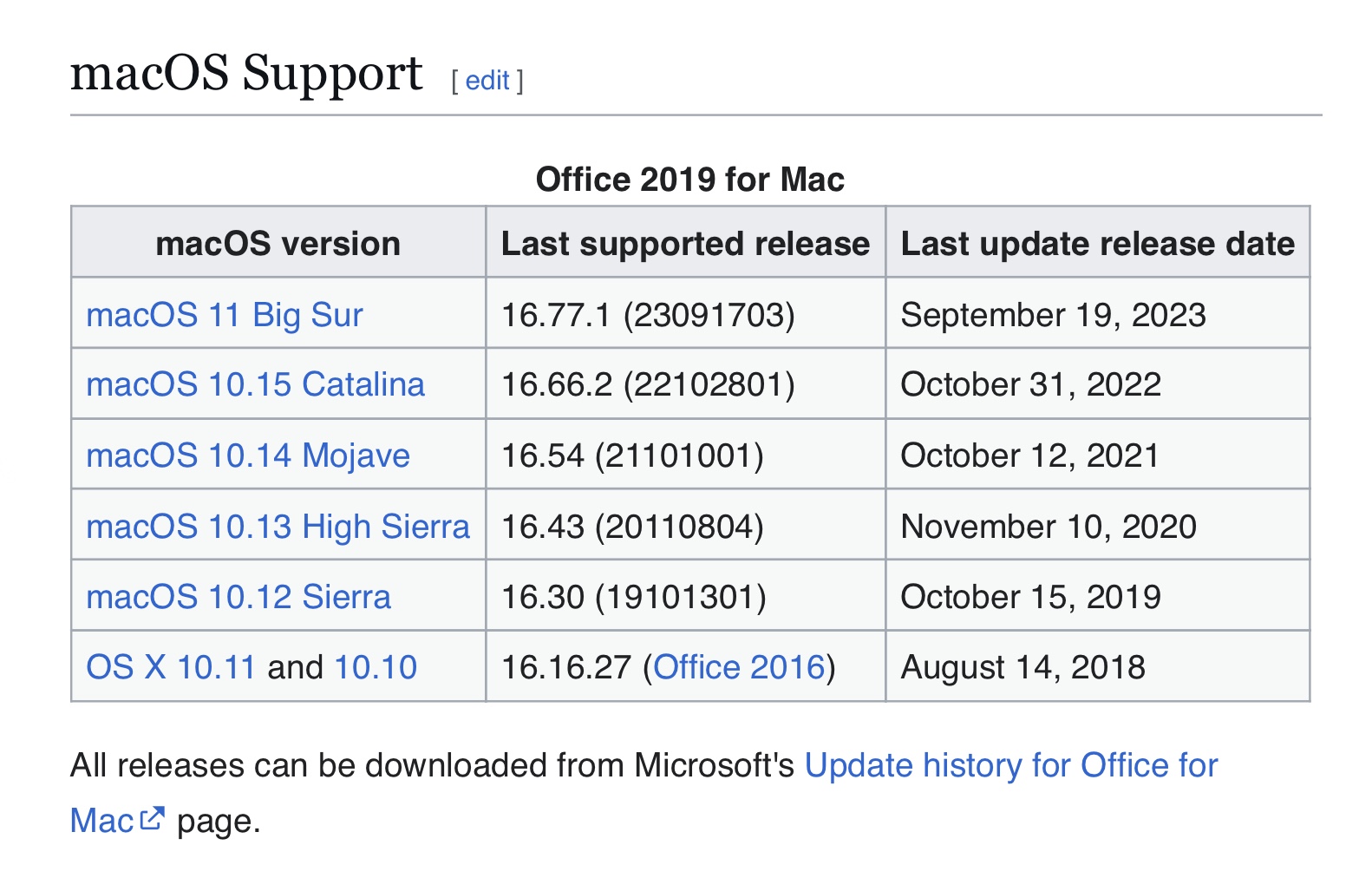Click the Office 2019 for Mac table caption
Viewport: 1372px width, 891px height.
pyautogui.click(x=690, y=180)
